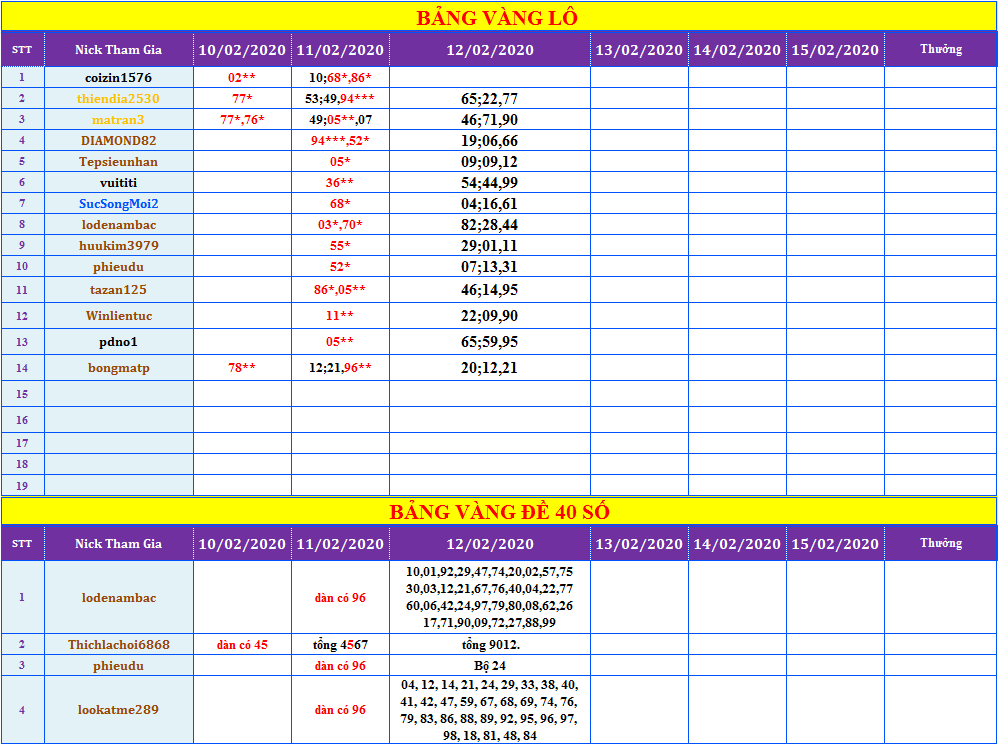
Task: Click the '49;05**,07' cell
Action: pyautogui.click(x=340, y=119)
